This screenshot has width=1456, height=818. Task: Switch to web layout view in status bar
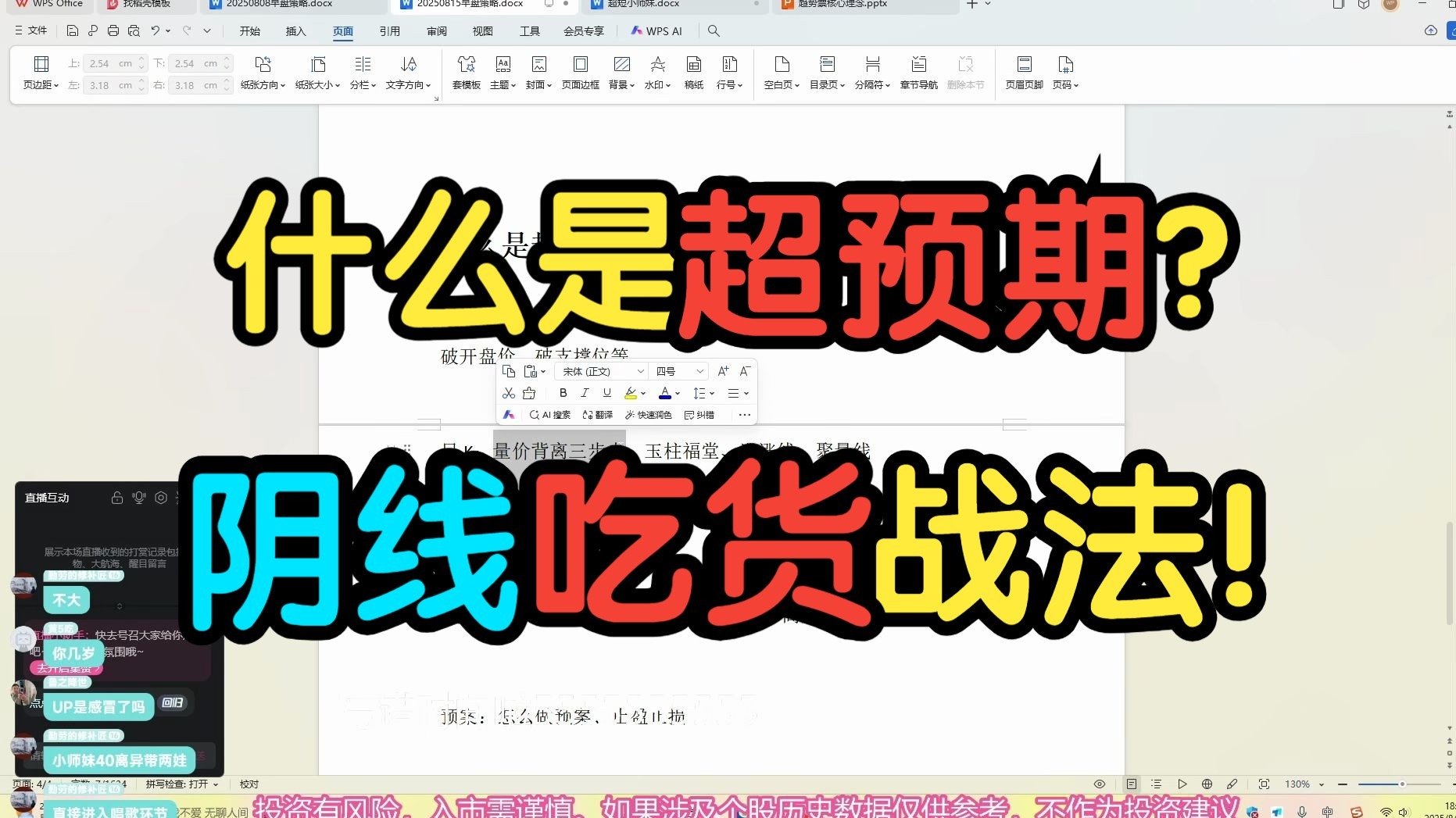pos(1207,784)
